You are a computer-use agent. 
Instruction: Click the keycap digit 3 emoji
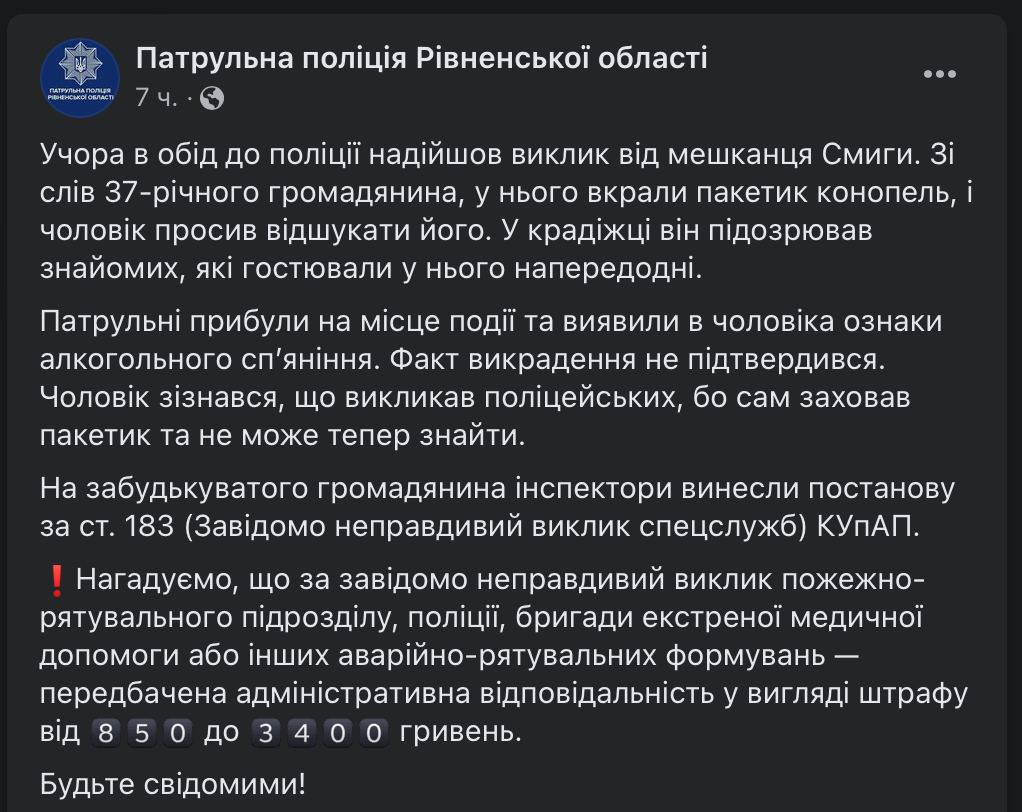[x=266, y=733]
